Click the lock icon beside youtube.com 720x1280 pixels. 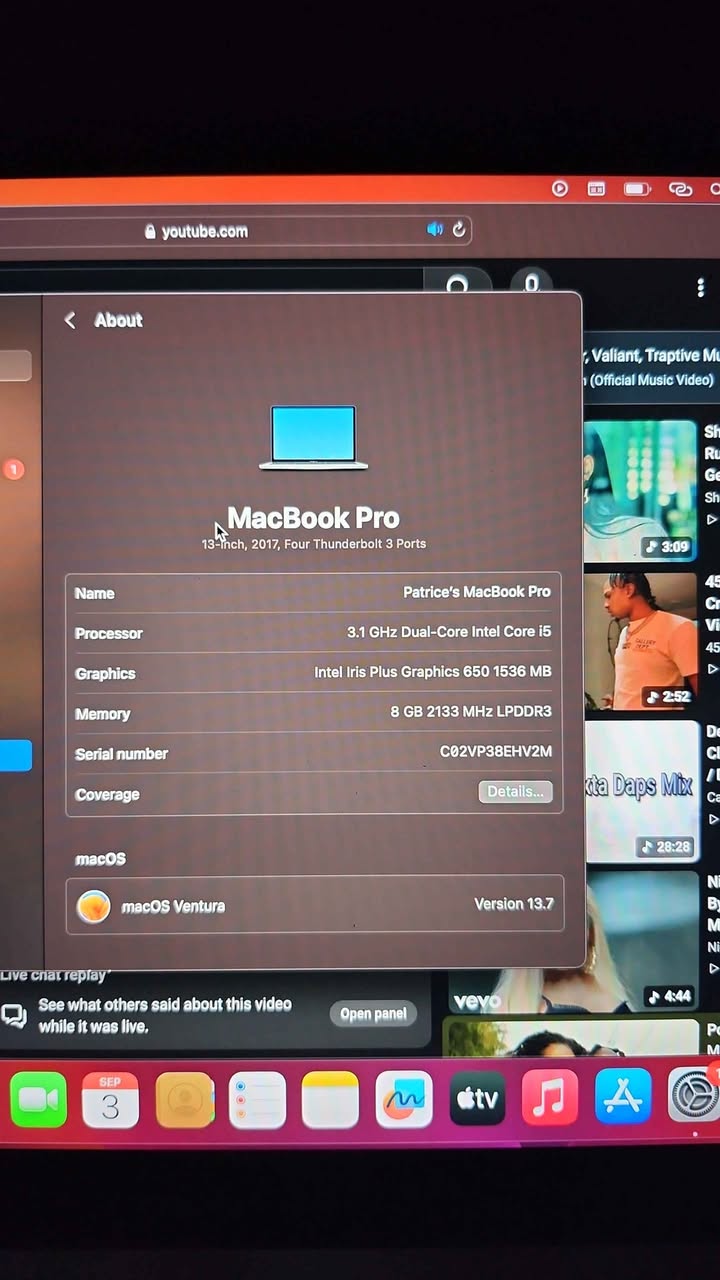pyautogui.click(x=150, y=231)
